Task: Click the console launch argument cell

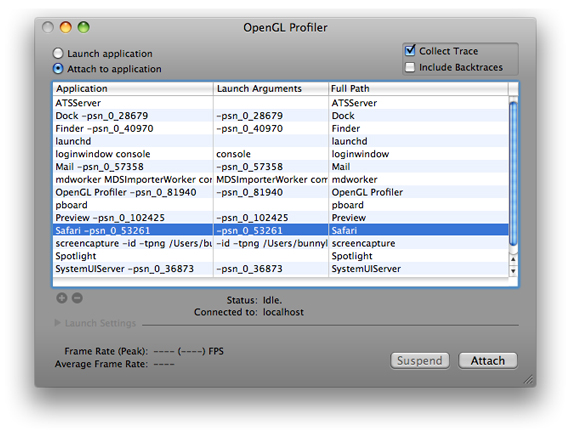Action: point(271,154)
